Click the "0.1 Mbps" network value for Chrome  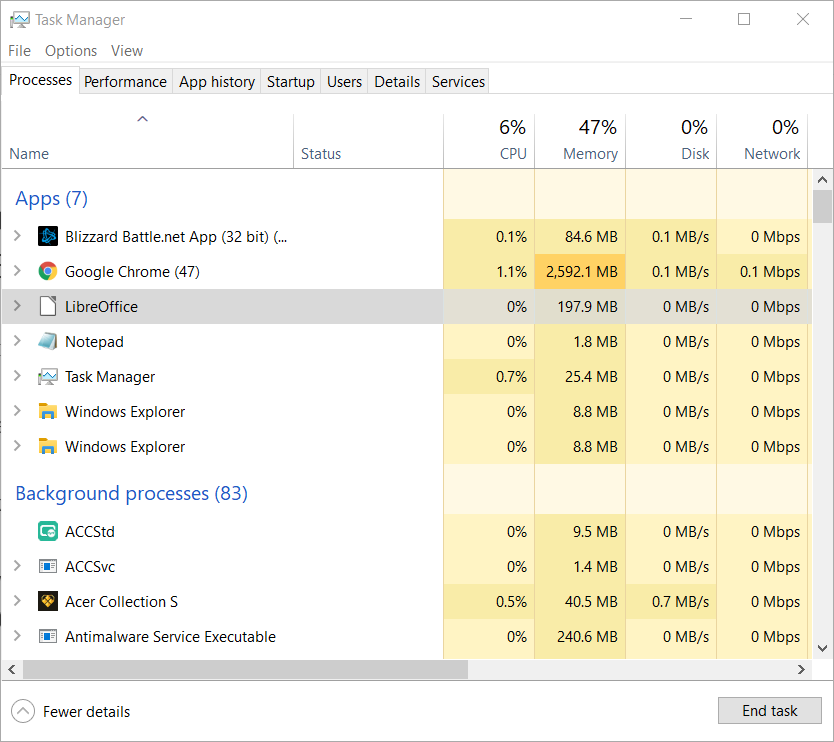click(770, 272)
